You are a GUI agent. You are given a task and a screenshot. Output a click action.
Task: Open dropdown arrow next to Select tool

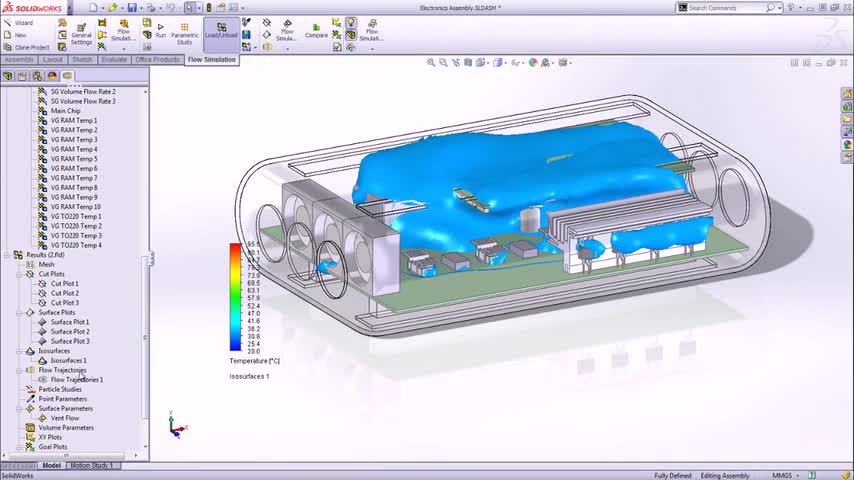click(198, 8)
